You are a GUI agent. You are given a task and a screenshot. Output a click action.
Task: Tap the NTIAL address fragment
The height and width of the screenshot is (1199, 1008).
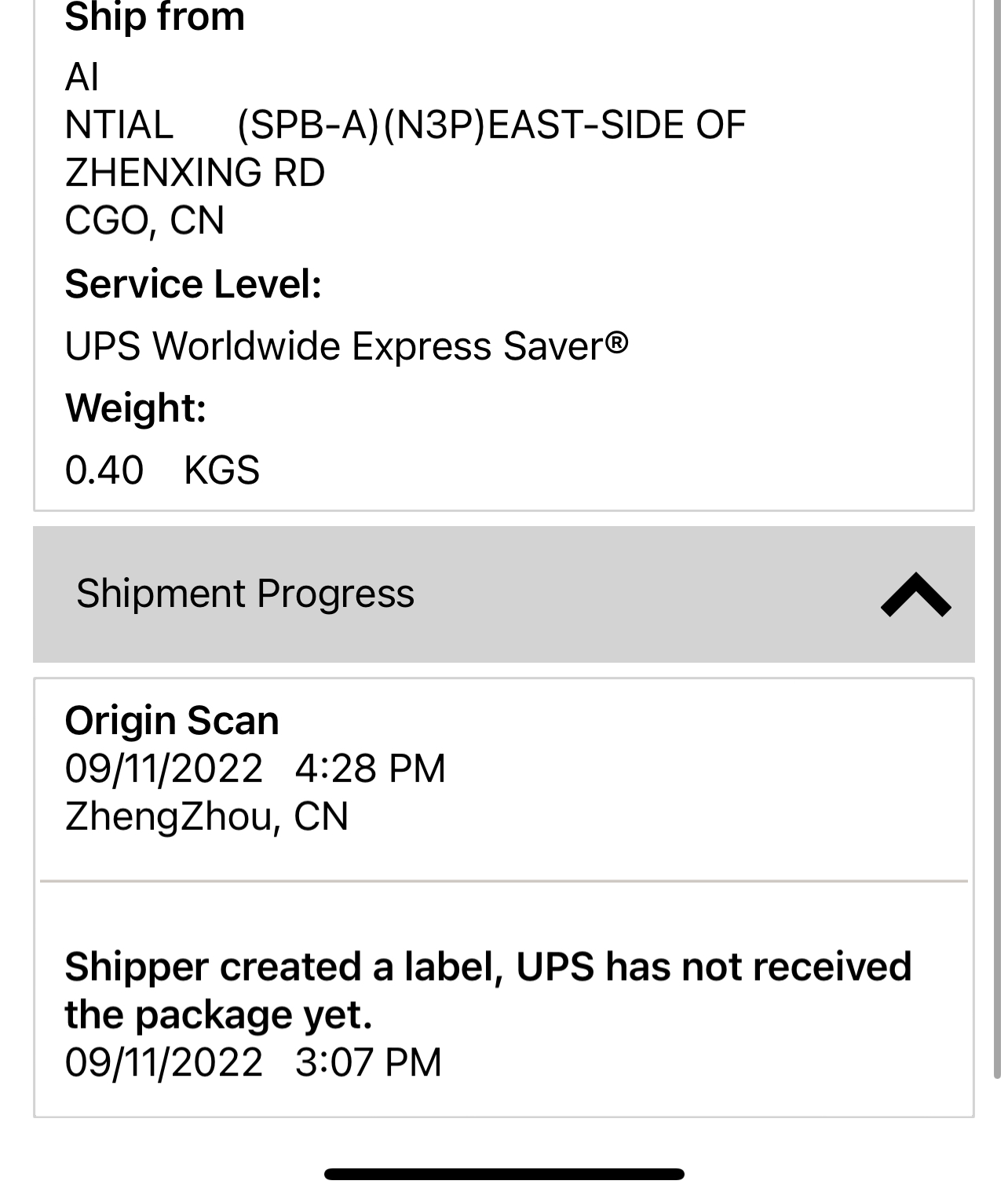(x=119, y=125)
